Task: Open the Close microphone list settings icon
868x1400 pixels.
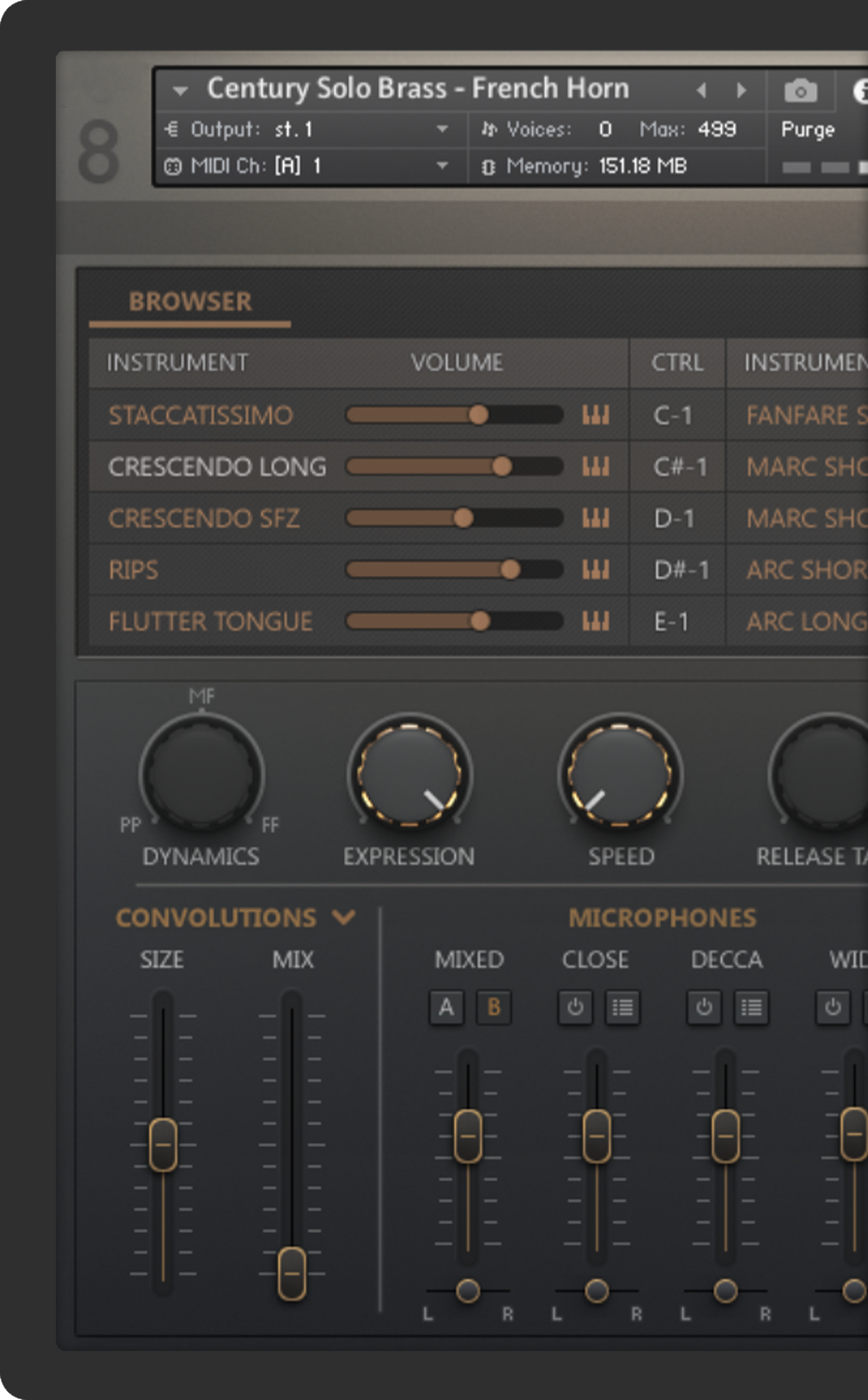Action: 623,1008
